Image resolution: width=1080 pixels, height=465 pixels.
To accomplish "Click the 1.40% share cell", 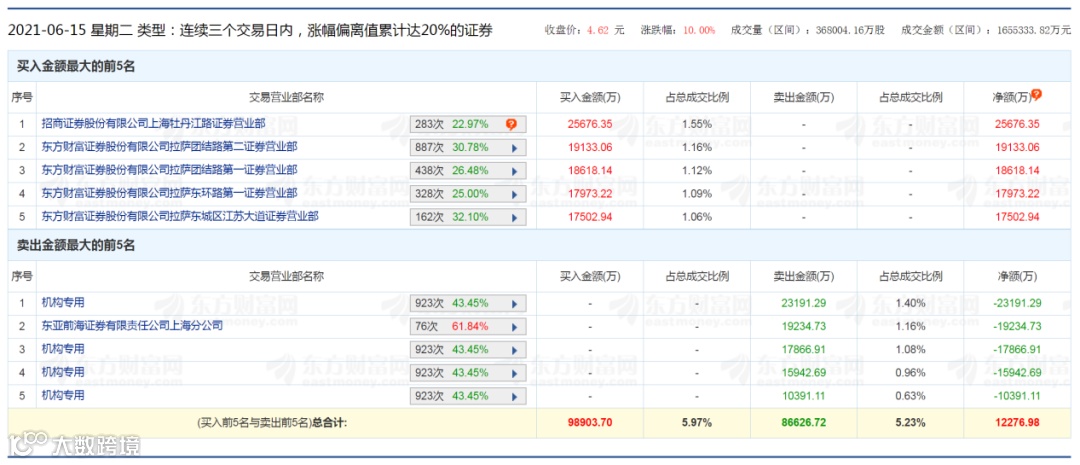I will point(911,303).
